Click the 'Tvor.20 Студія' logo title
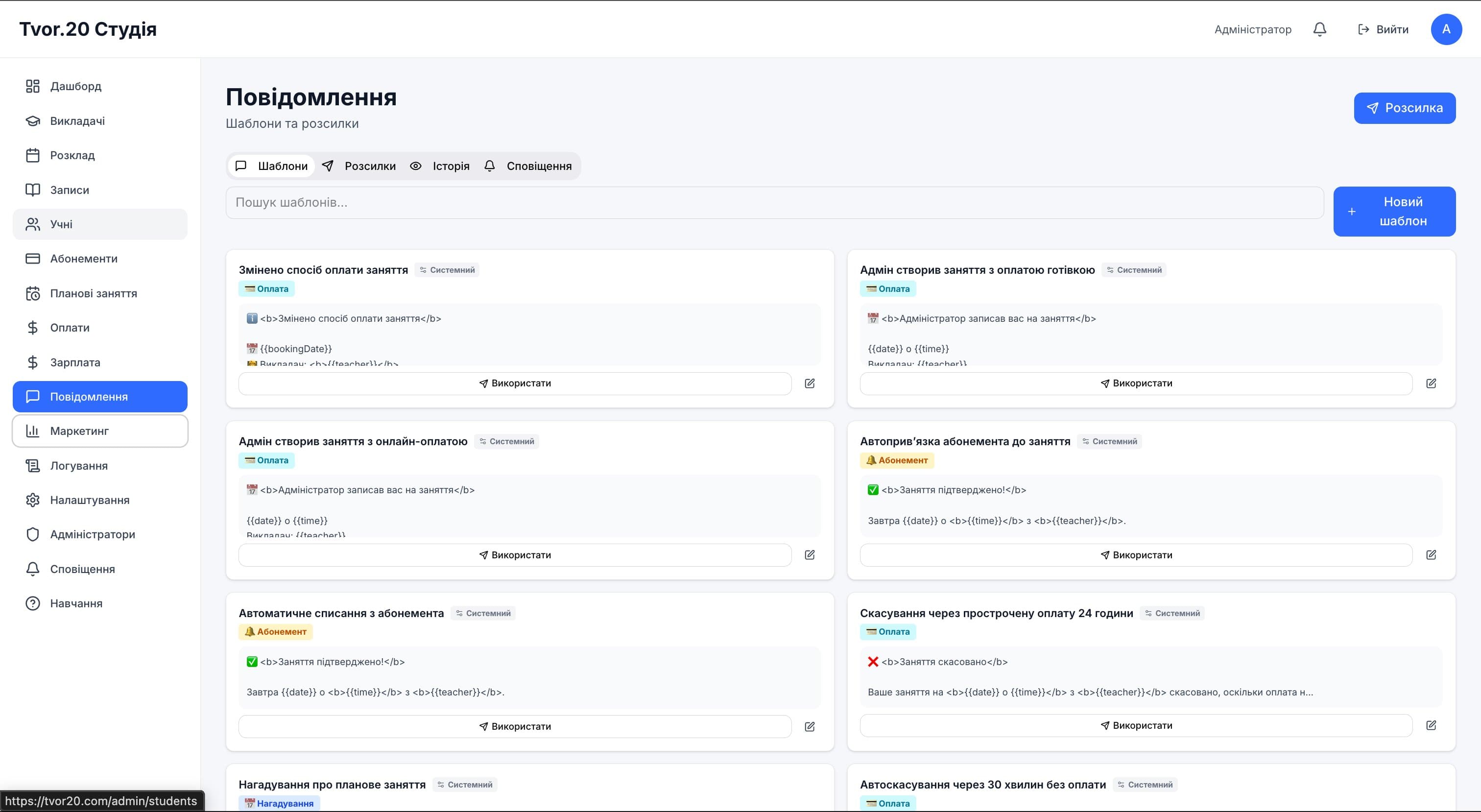 88,29
